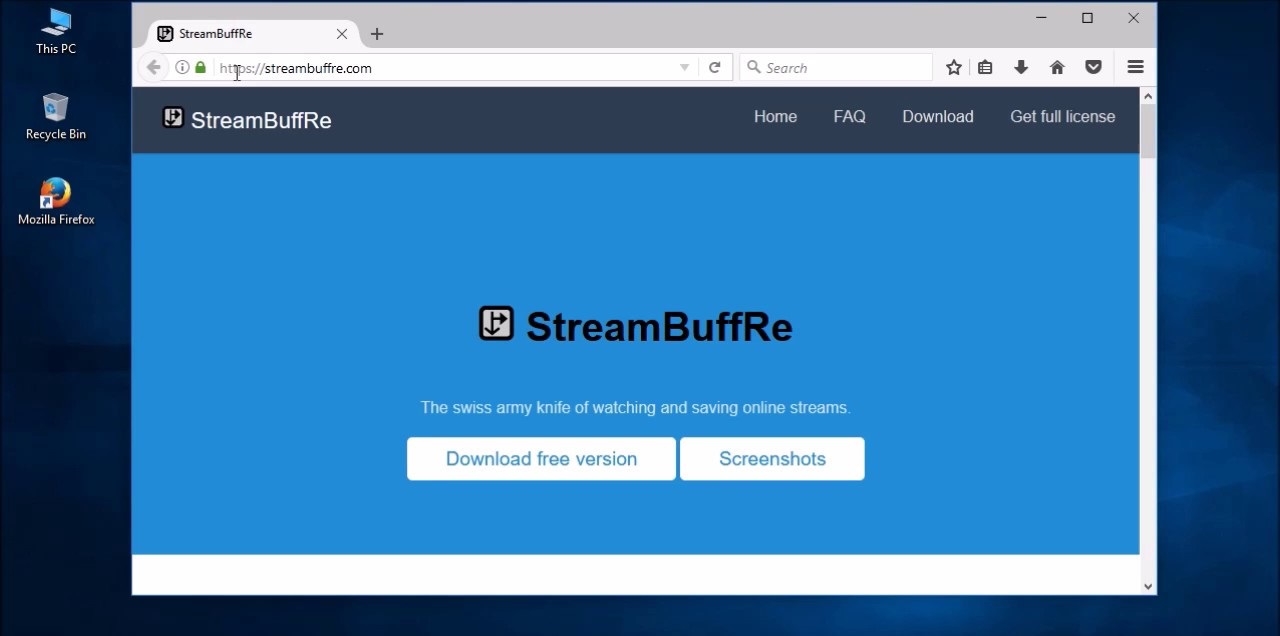
Task: Open This PC desktop icon
Action: (55, 31)
